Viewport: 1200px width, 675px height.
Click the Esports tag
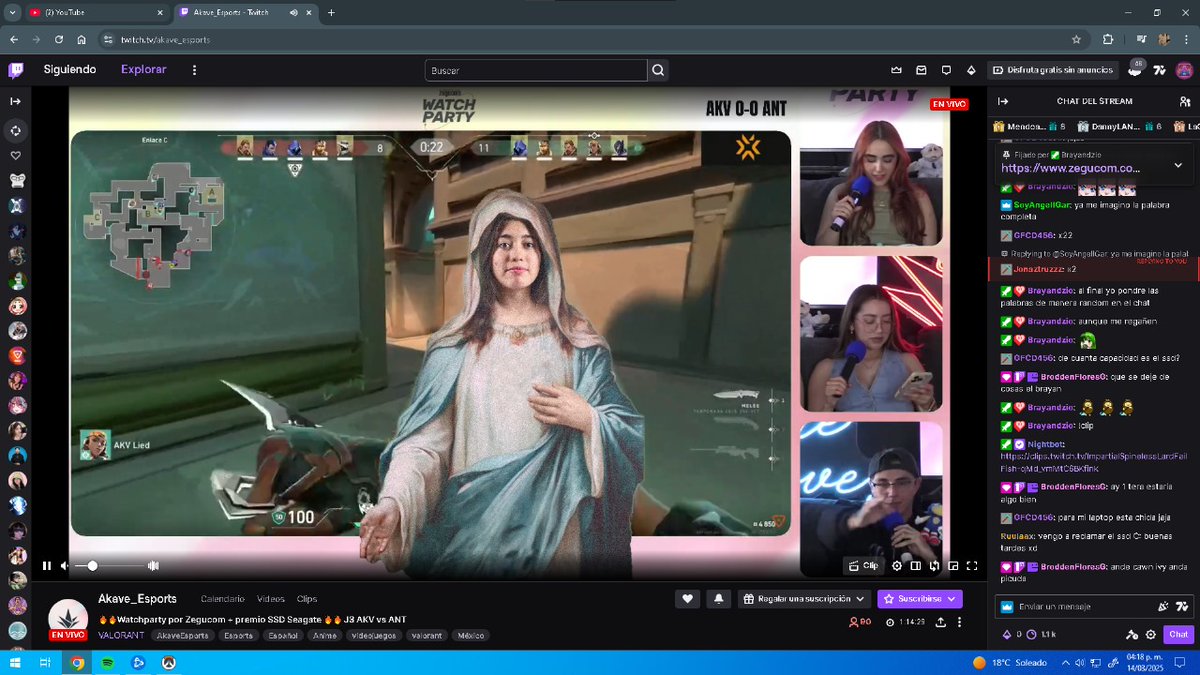pos(238,635)
